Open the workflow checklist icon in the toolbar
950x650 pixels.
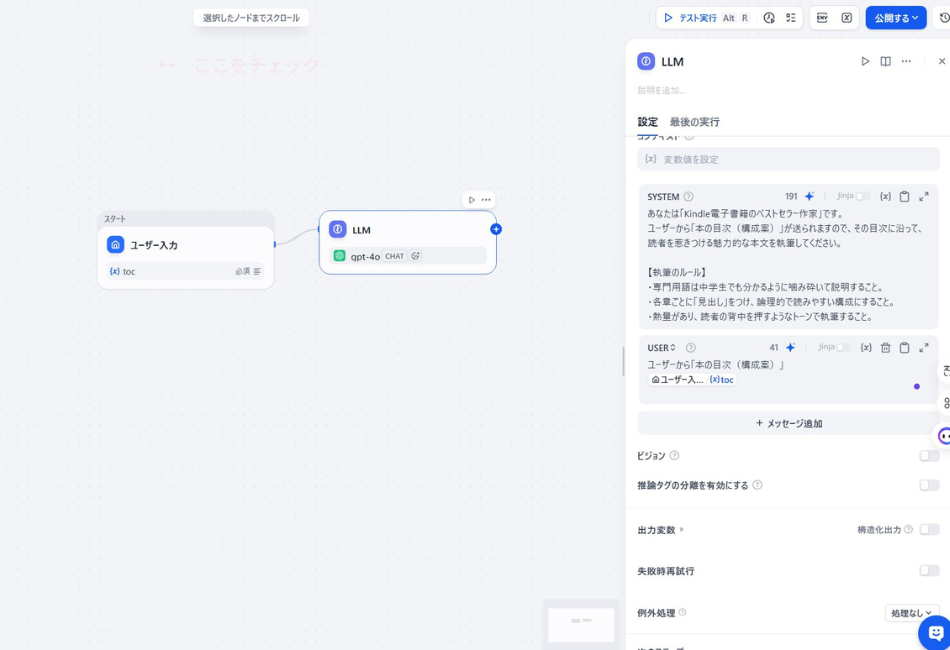[791, 17]
